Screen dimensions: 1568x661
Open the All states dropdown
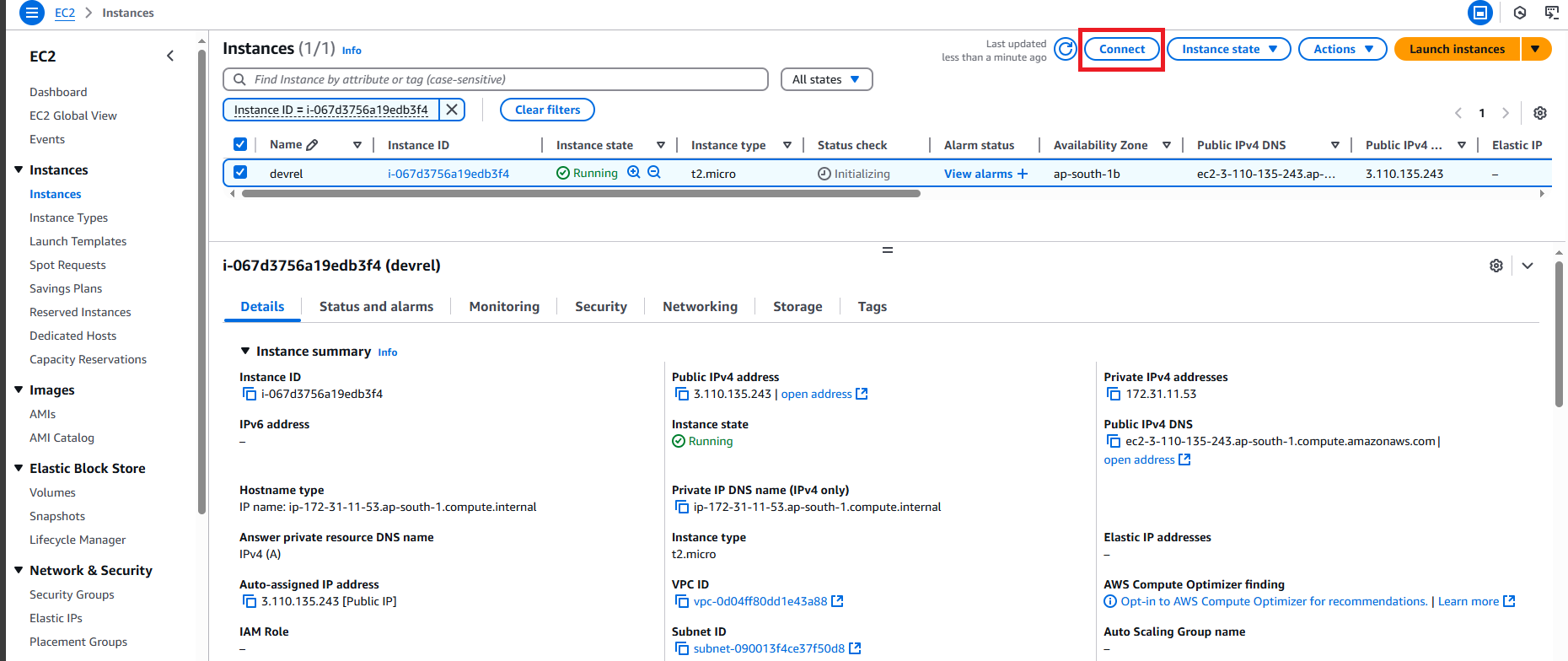(826, 79)
